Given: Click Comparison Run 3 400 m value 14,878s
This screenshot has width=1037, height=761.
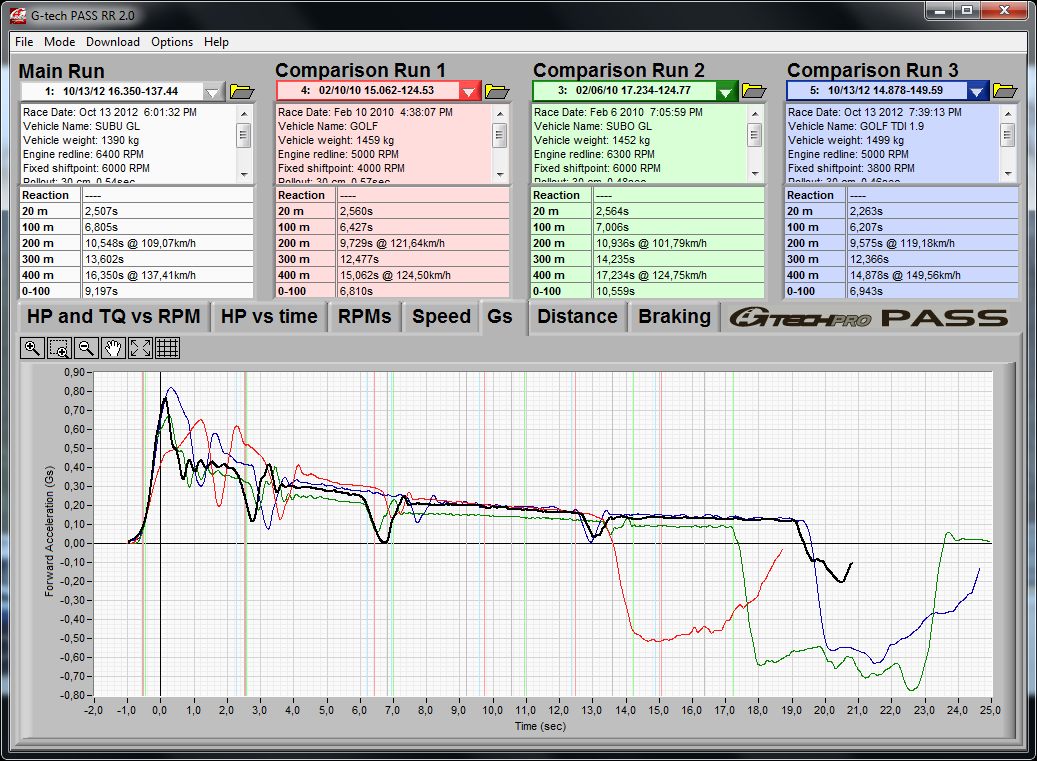Looking at the screenshot, I should click(x=933, y=275).
